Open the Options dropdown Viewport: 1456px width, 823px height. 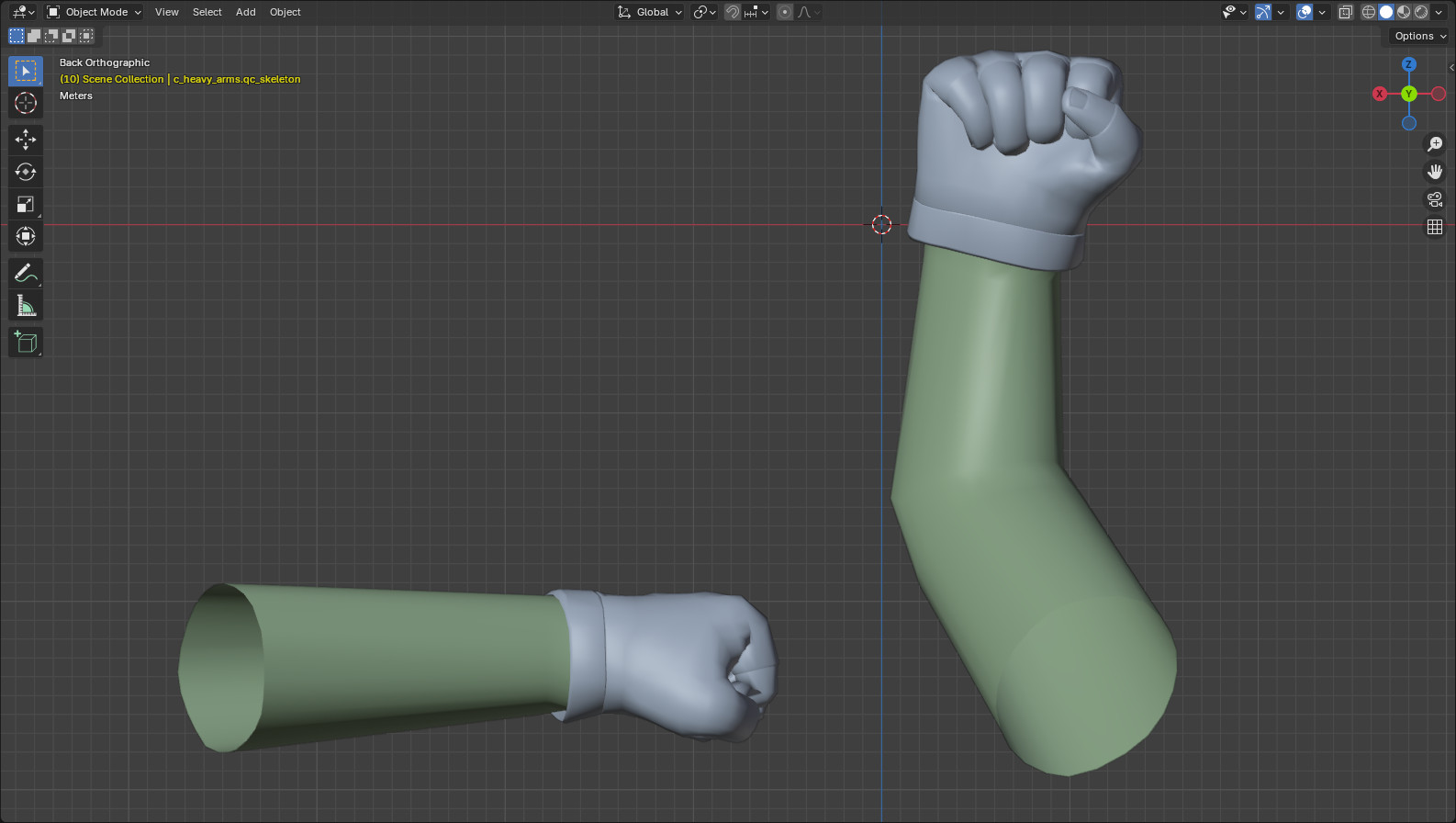coord(1420,36)
